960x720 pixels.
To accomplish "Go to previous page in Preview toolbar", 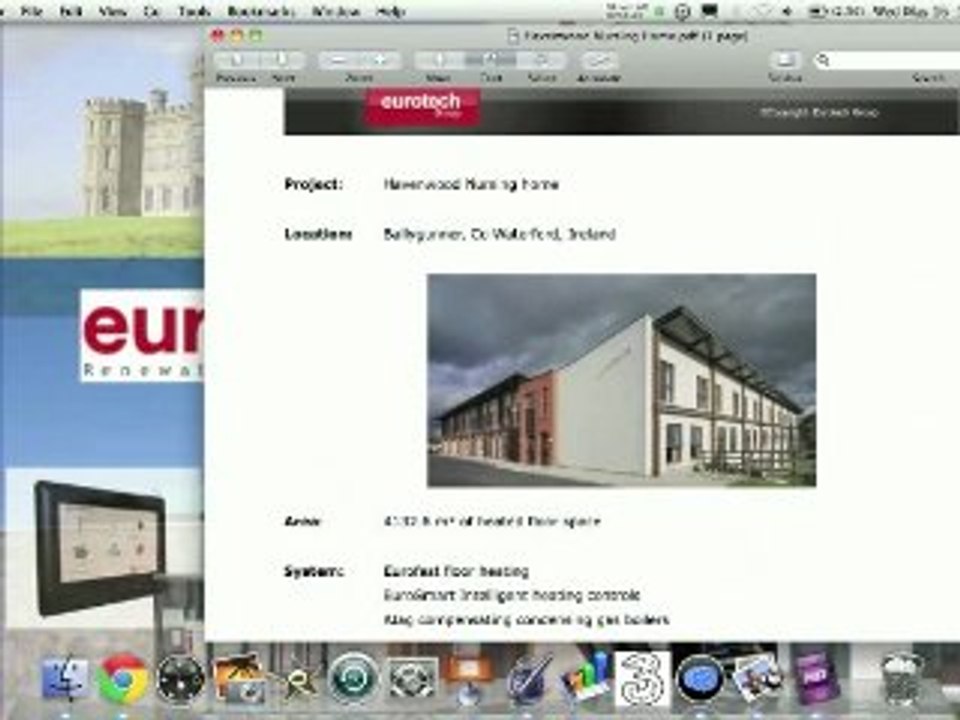I will (237, 59).
